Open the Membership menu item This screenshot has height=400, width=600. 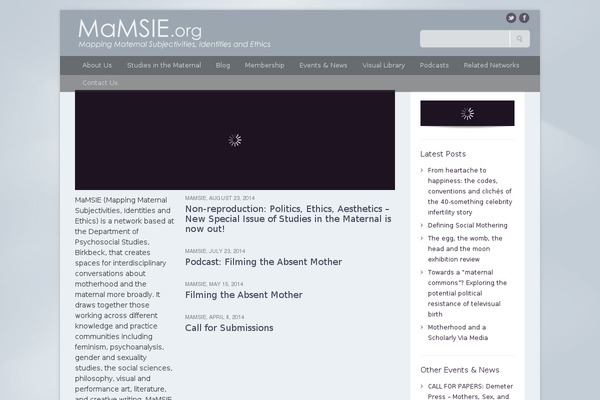(264, 65)
